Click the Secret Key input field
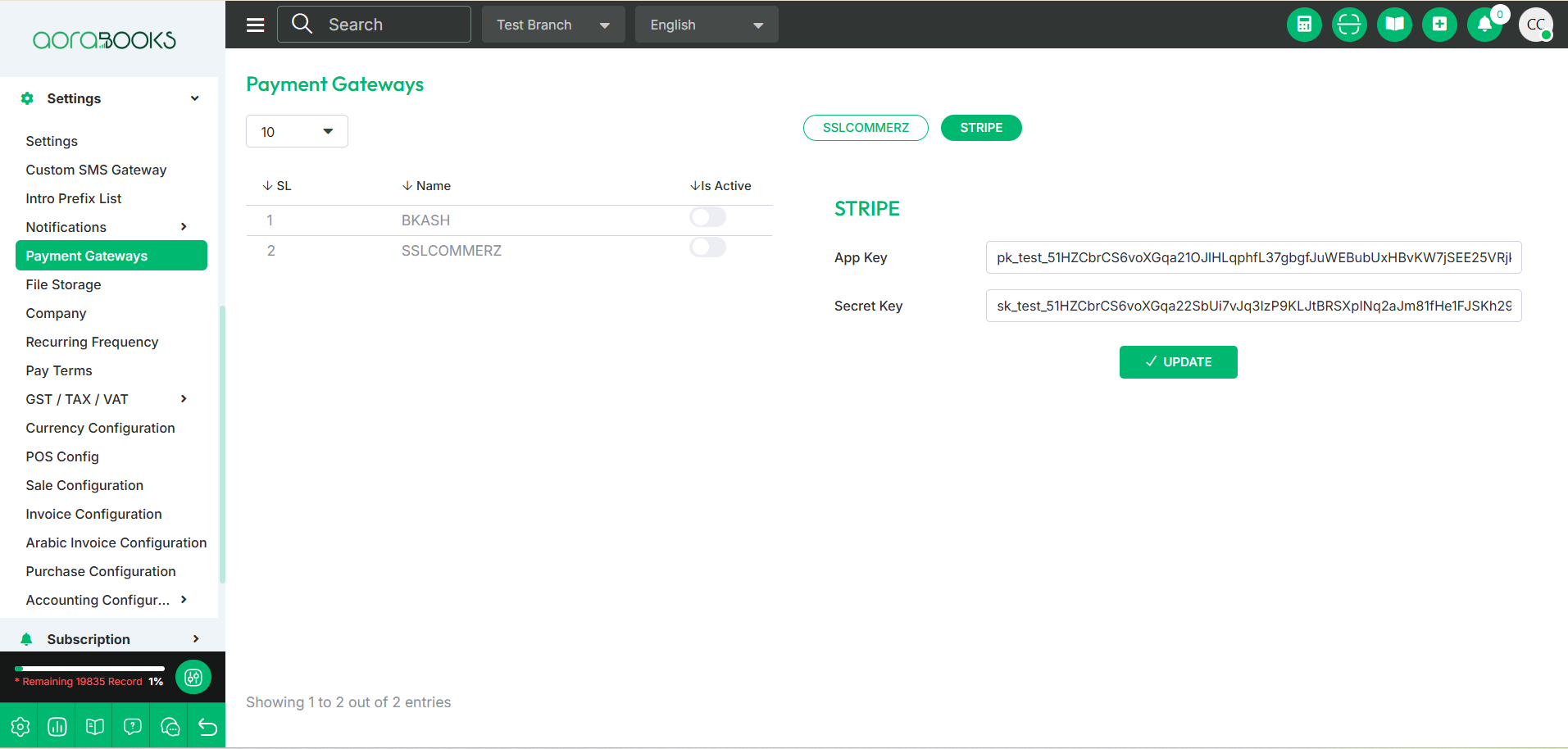Image resolution: width=1568 pixels, height=749 pixels. tap(1253, 306)
